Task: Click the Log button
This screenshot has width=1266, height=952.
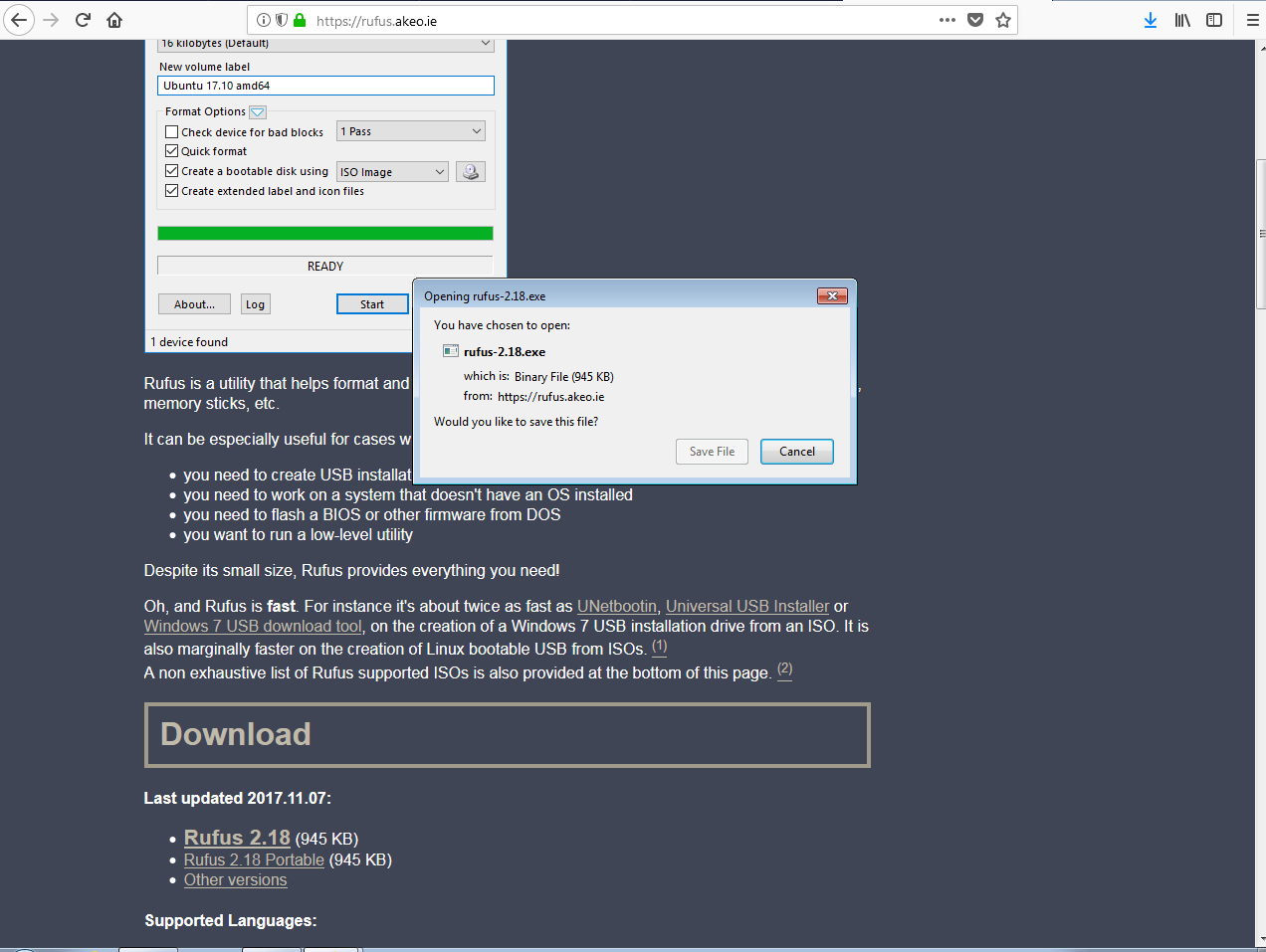Action: point(256,304)
